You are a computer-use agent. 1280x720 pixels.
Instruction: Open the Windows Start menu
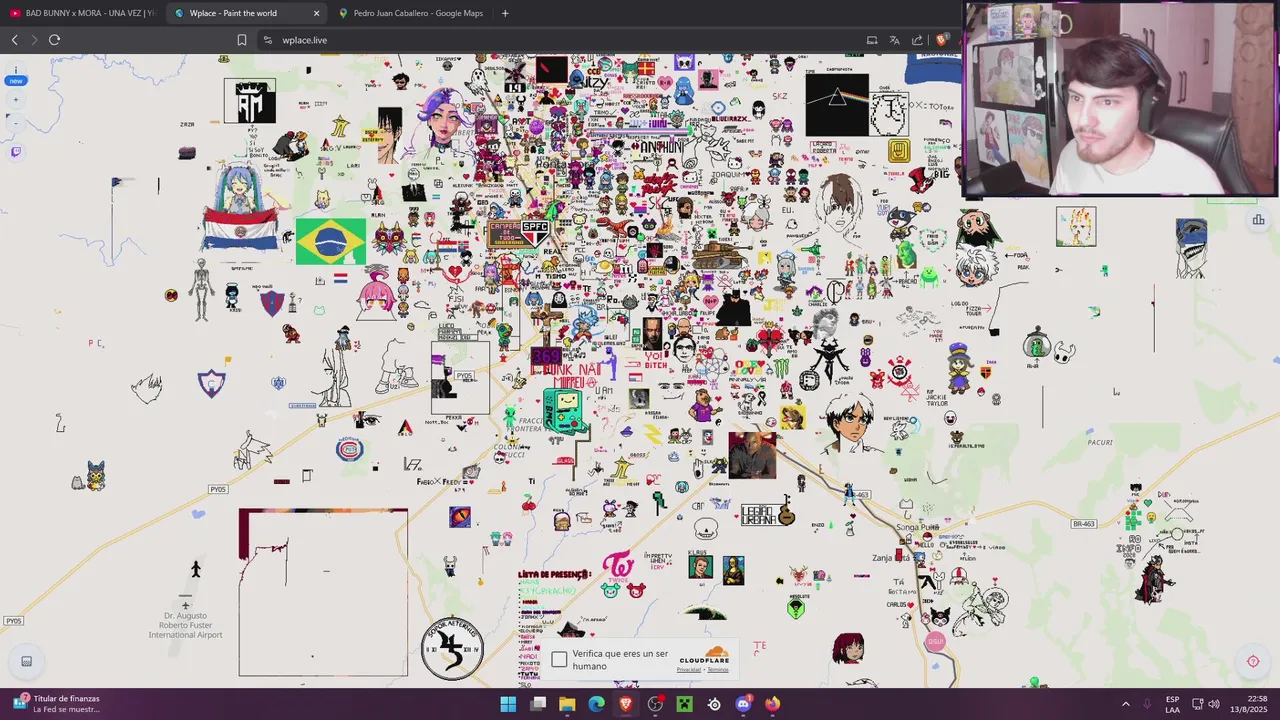pyautogui.click(x=508, y=704)
